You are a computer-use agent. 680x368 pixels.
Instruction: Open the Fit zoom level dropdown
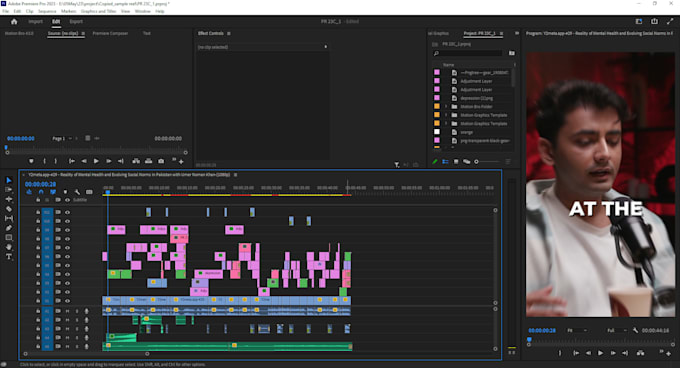click(577, 330)
